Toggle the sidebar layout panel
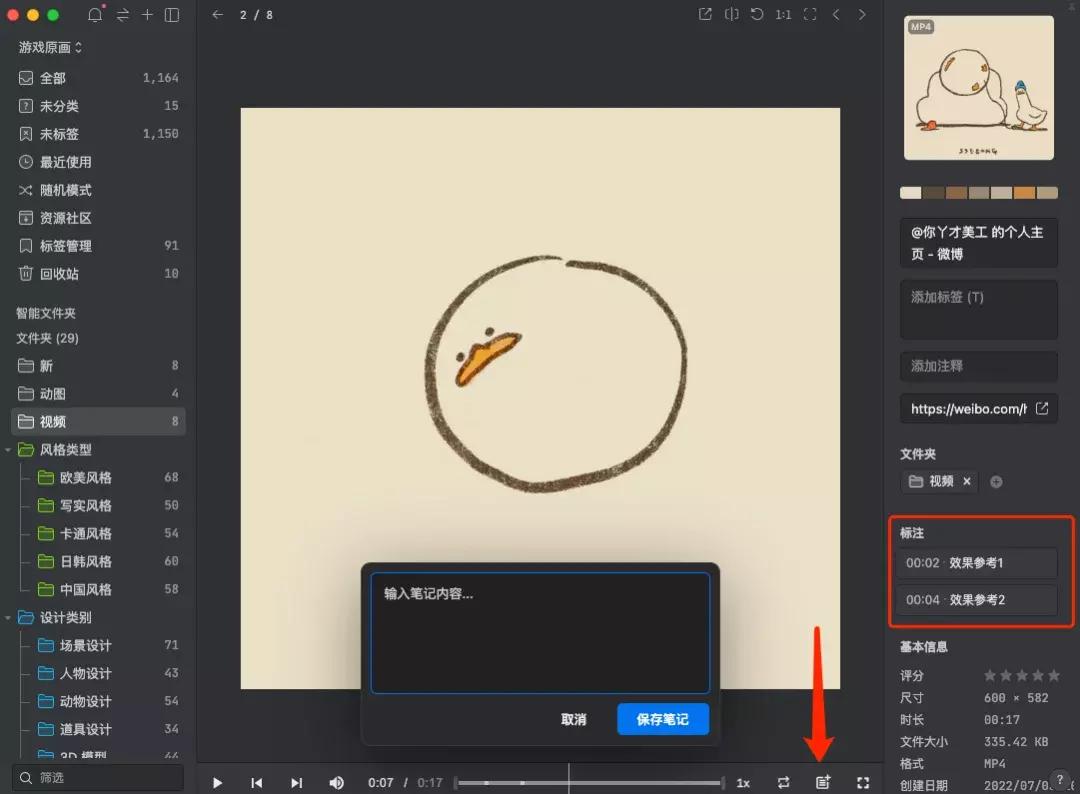 tap(170, 15)
